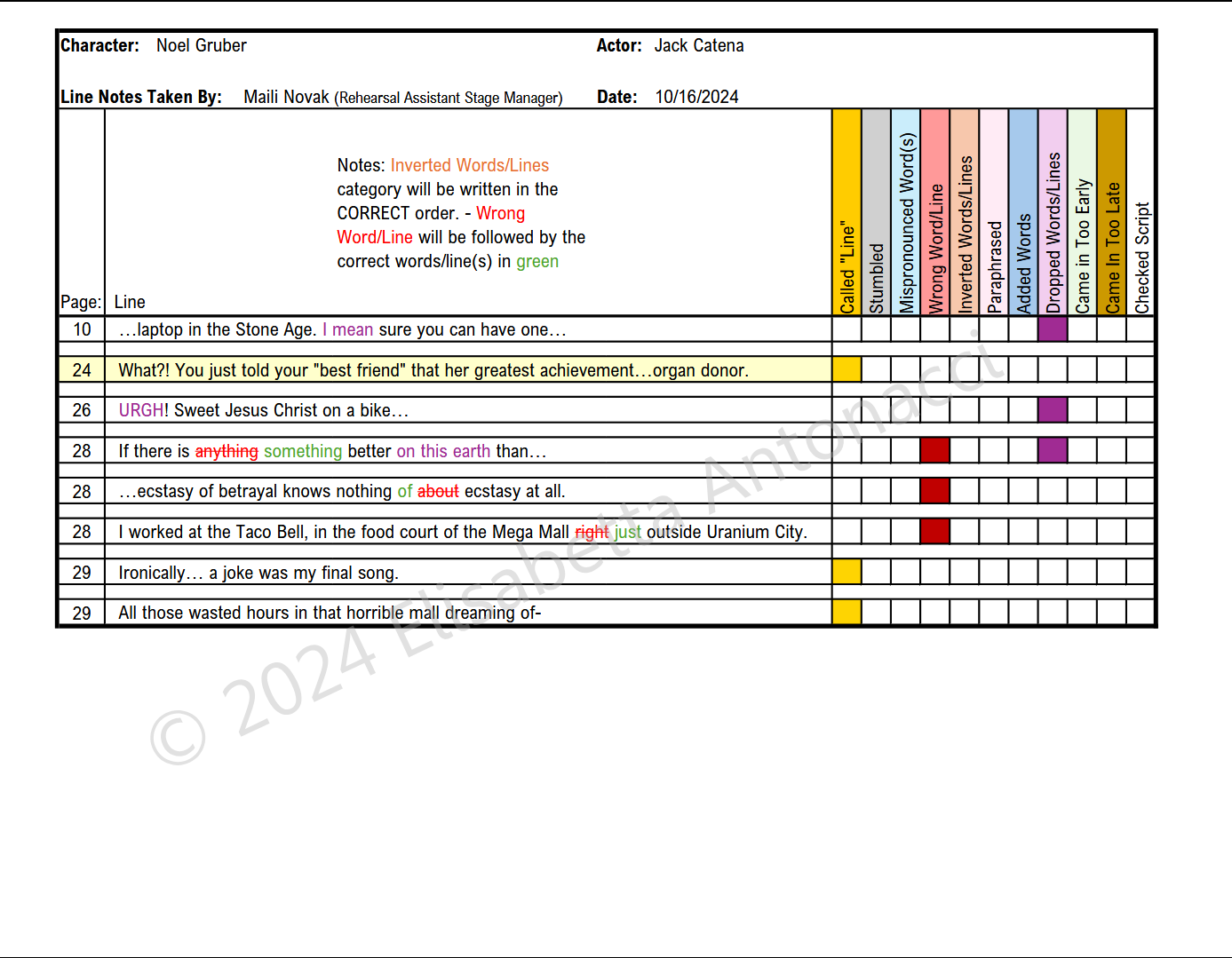Click the green word "just" in Taco Bell line
Viewport: 1232px width, 958px height.
[x=628, y=532]
